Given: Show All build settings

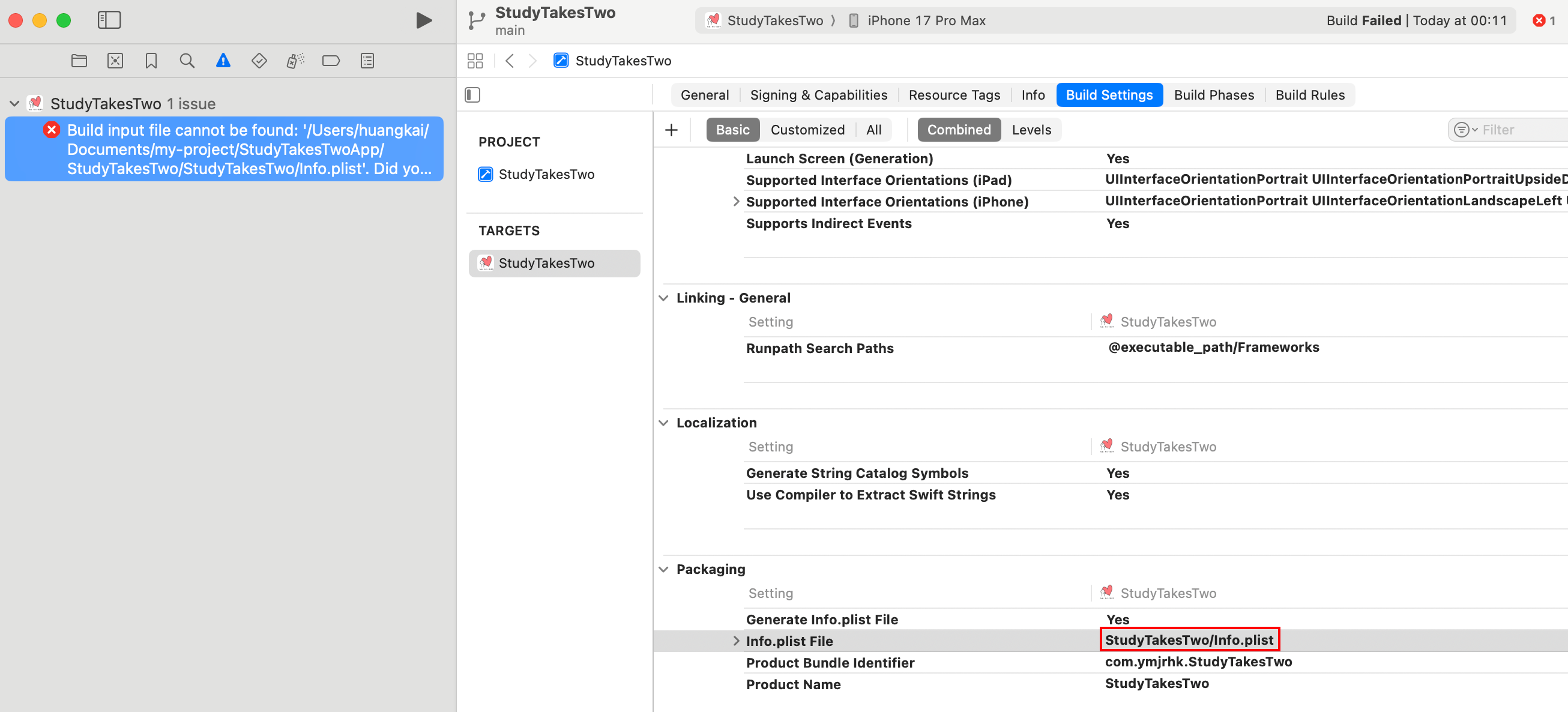Looking at the screenshot, I should click(873, 130).
